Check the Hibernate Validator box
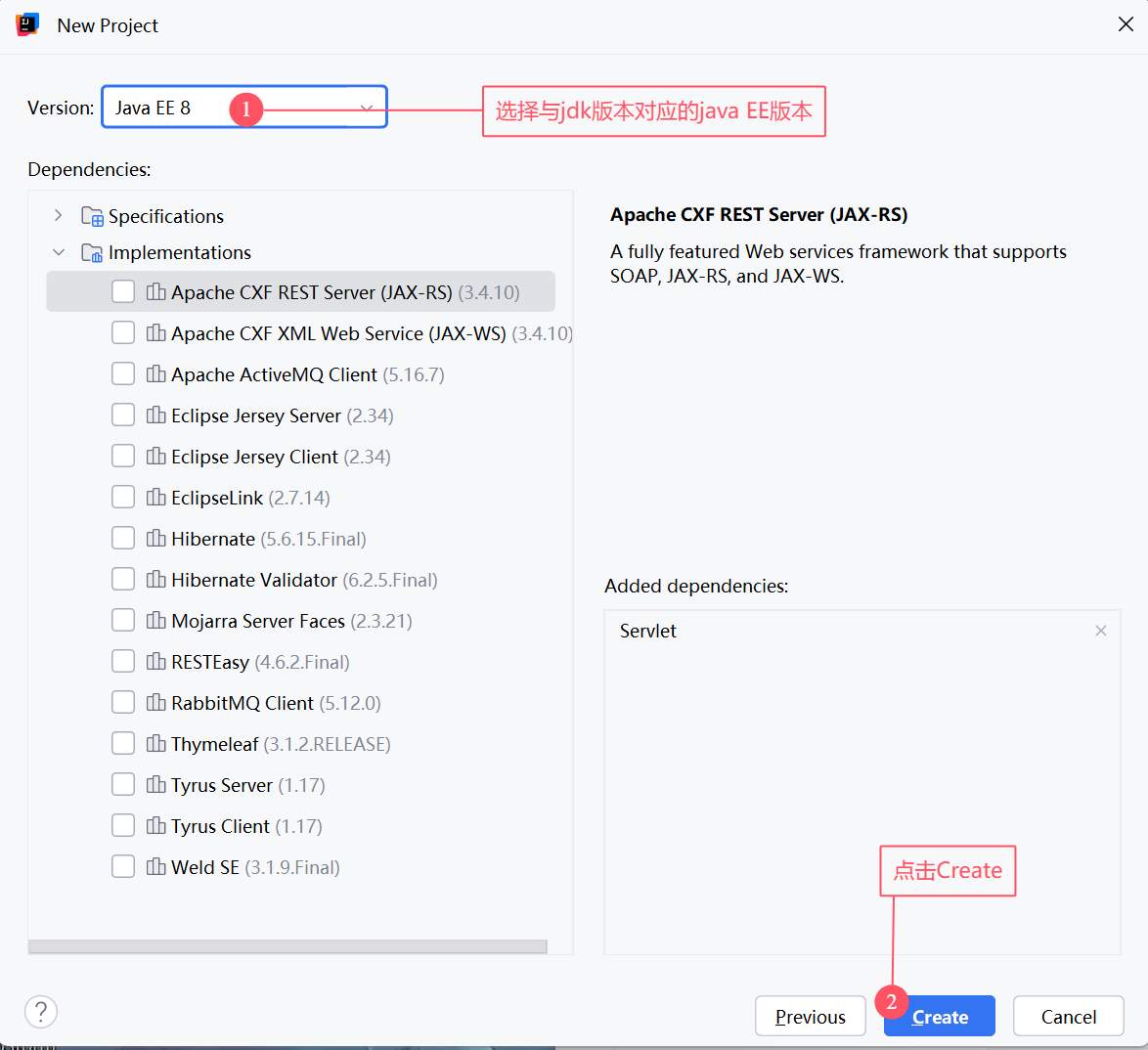 123,579
